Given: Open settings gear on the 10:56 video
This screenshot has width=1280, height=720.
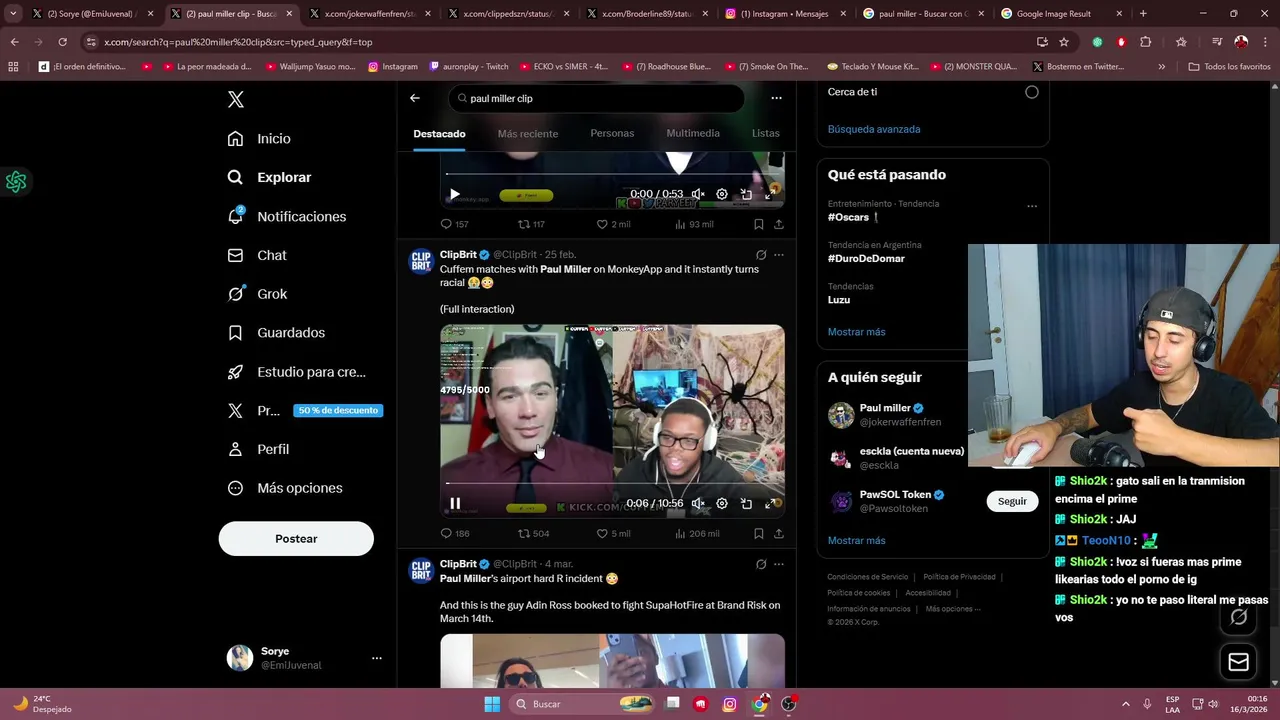Looking at the screenshot, I should 722,503.
